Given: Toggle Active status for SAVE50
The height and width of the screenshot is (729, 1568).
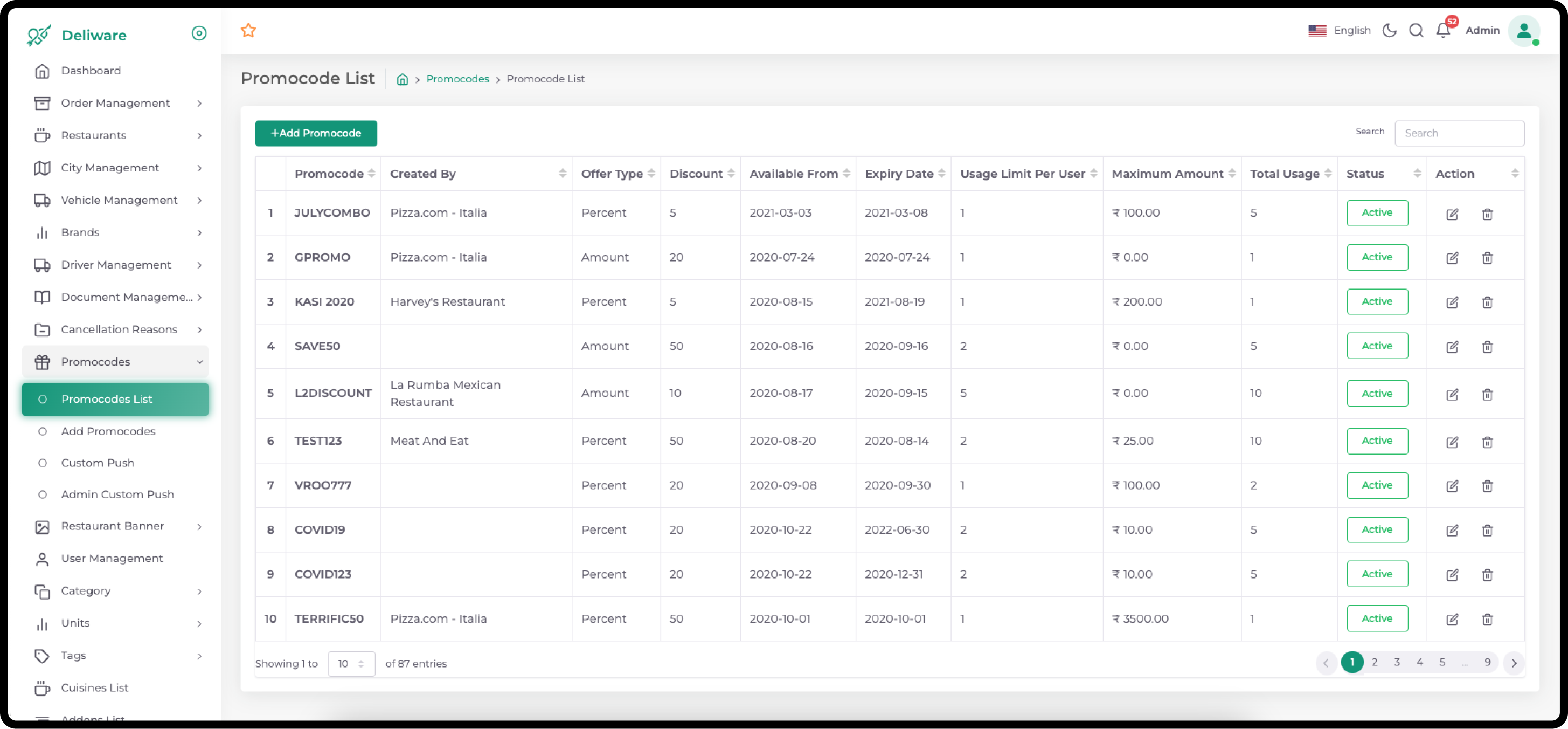Looking at the screenshot, I should (1377, 346).
